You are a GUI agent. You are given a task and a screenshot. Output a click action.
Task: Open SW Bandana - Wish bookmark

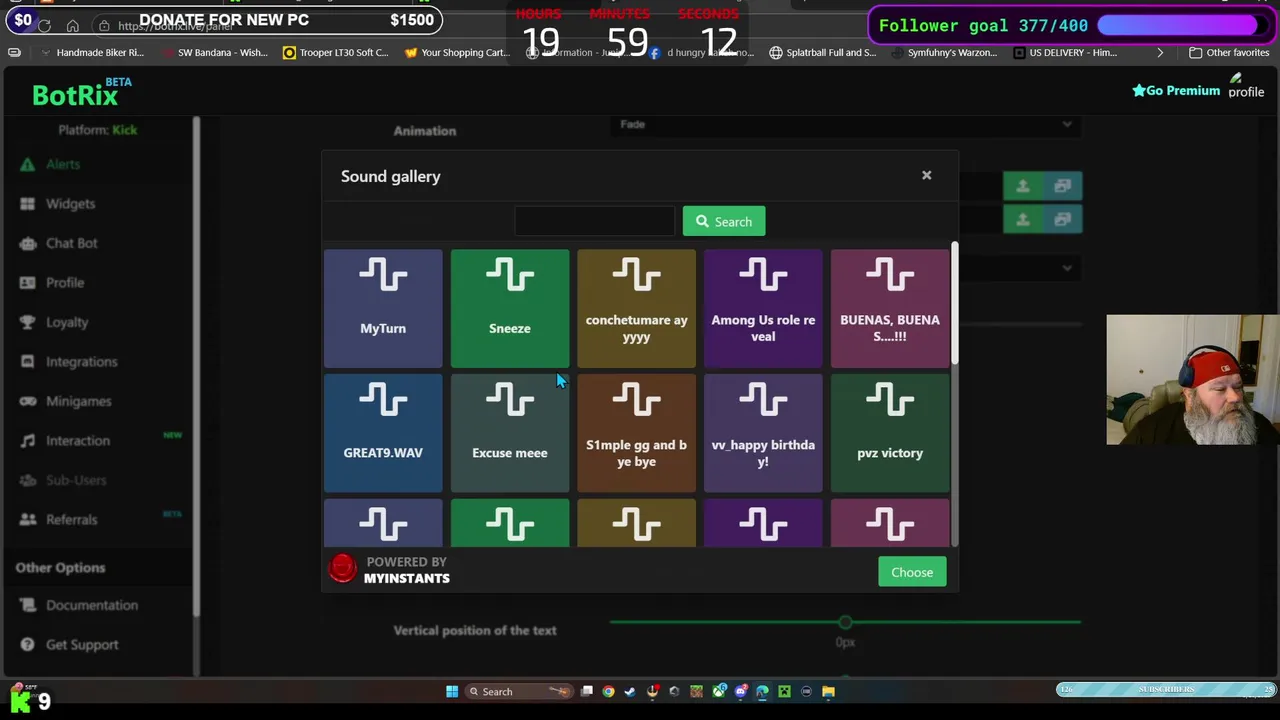click(213, 52)
